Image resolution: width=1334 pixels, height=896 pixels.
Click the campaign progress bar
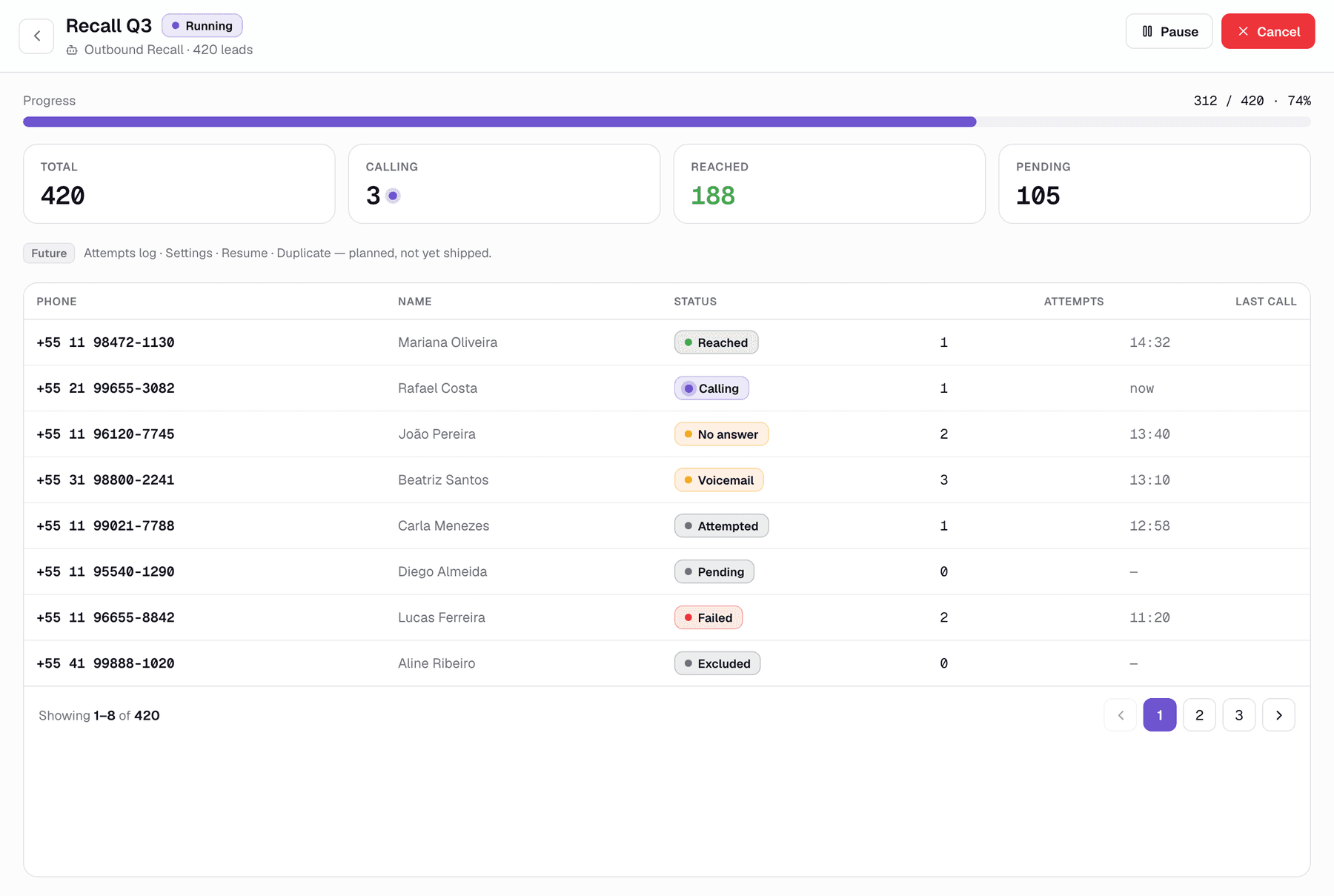pos(667,122)
